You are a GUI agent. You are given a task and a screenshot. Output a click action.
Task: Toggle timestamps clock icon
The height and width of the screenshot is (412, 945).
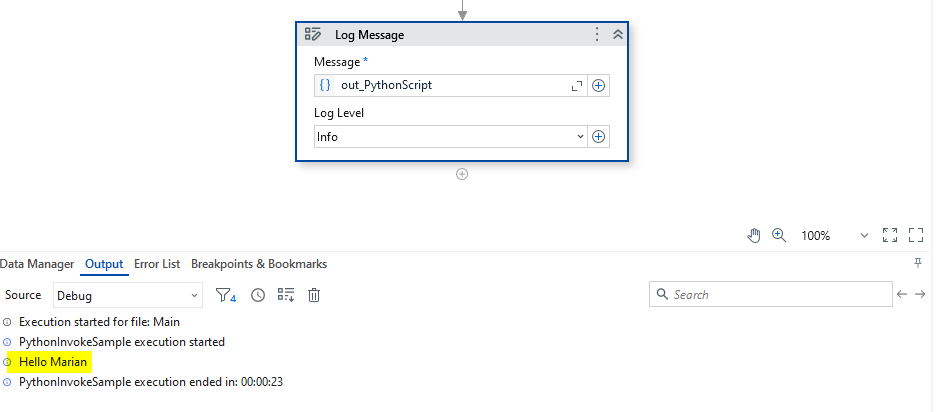258,295
